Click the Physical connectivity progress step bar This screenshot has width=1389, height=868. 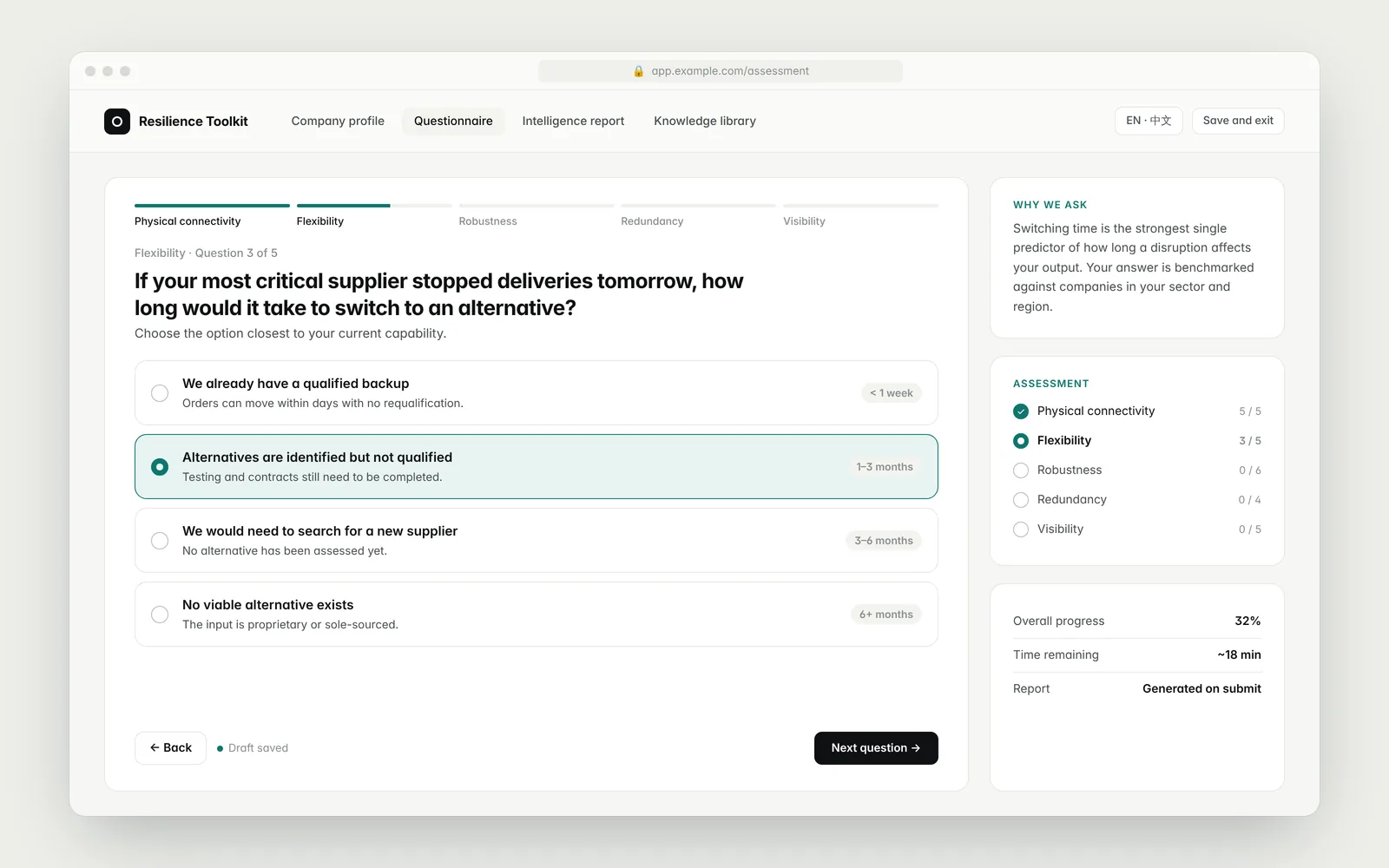click(212, 206)
